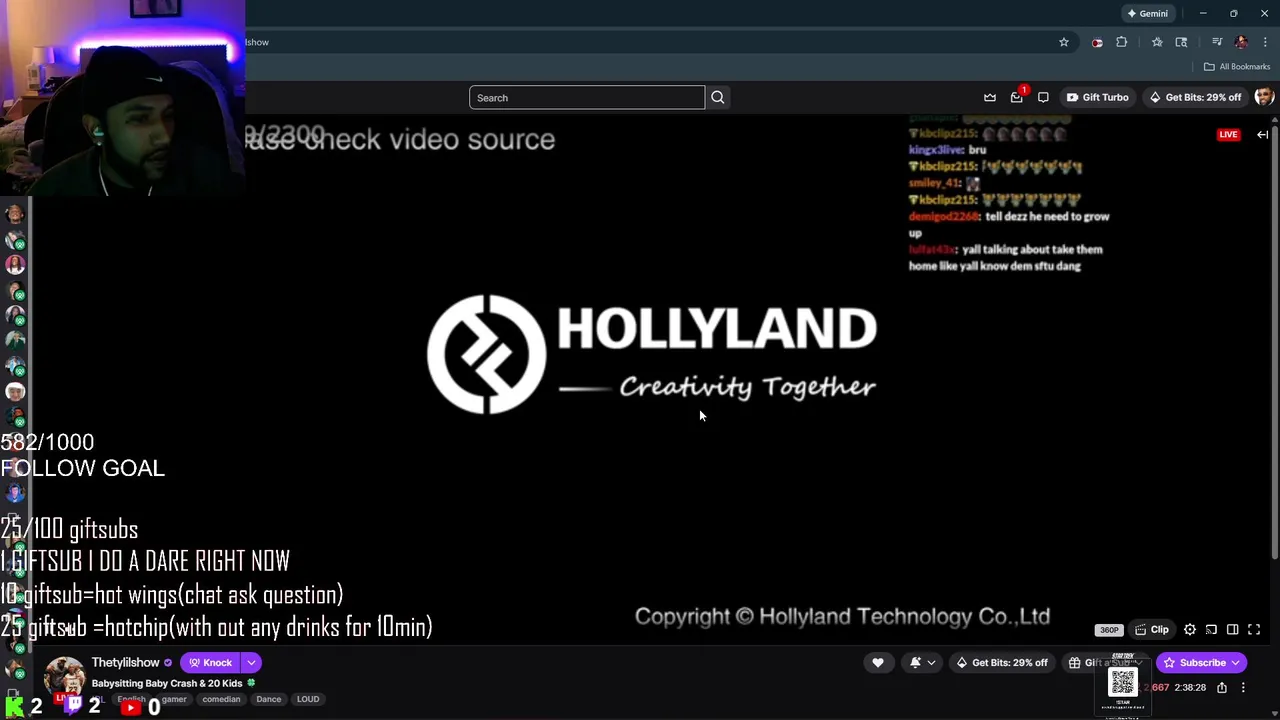Image resolution: width=1280 pixels, height=720 pixels.
Task: Click the 360P quality badge
Action: pyautogui.click(x=1108, y=630)
